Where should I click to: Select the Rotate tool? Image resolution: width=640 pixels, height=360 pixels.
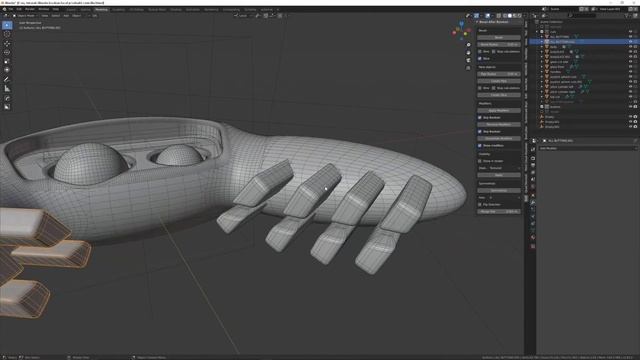point(7,52)
